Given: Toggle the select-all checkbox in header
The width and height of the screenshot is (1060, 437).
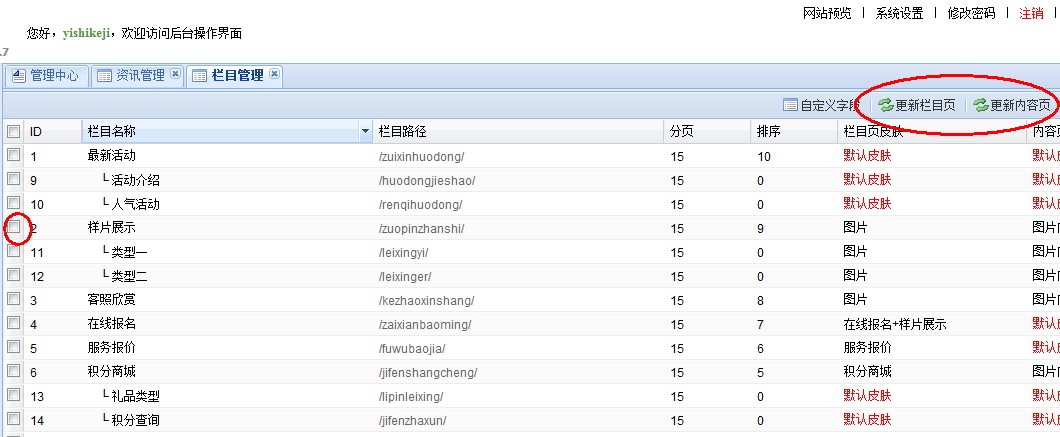Looking at the screenshot, I should click(x=14, y=132).
